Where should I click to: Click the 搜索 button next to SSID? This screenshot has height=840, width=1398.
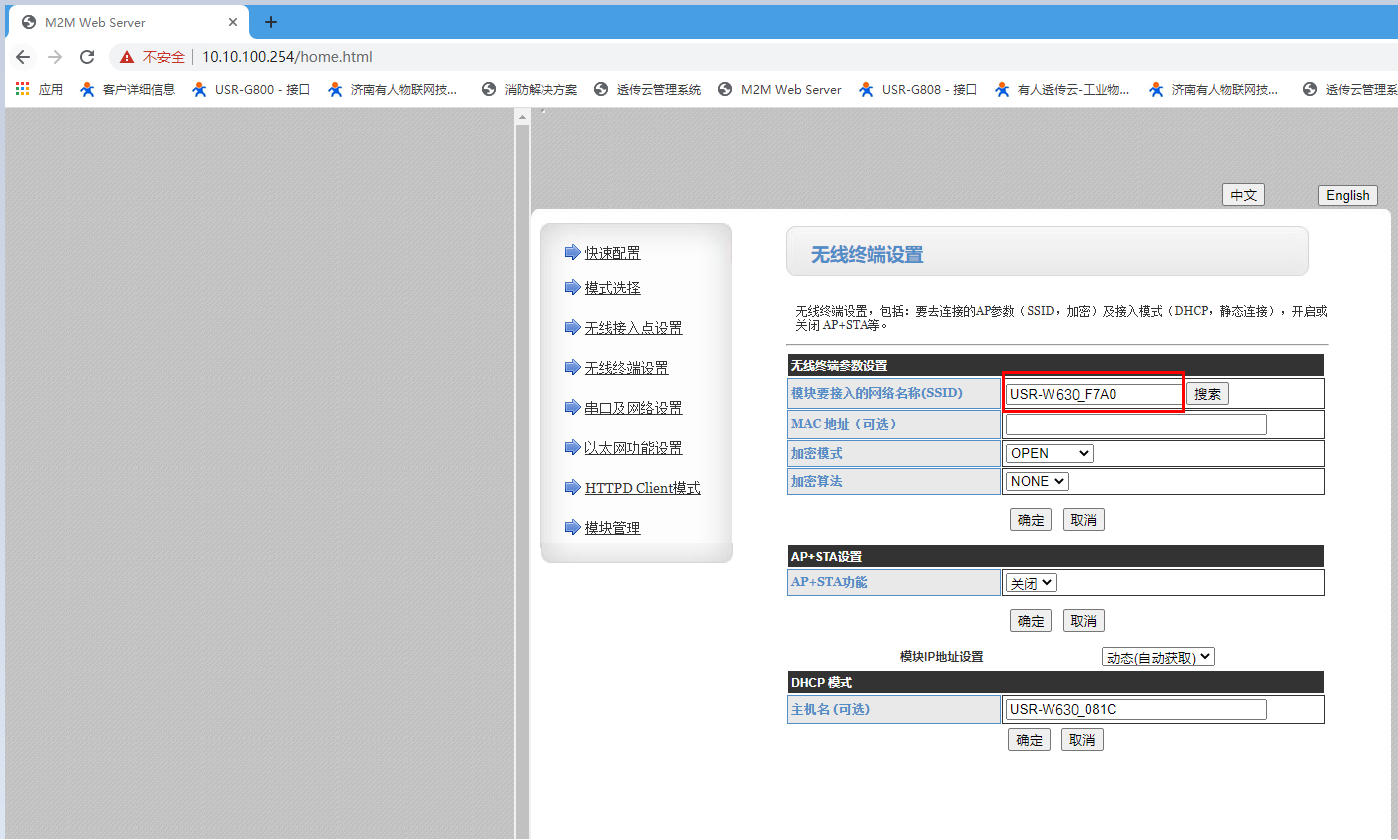point(1207,394)
